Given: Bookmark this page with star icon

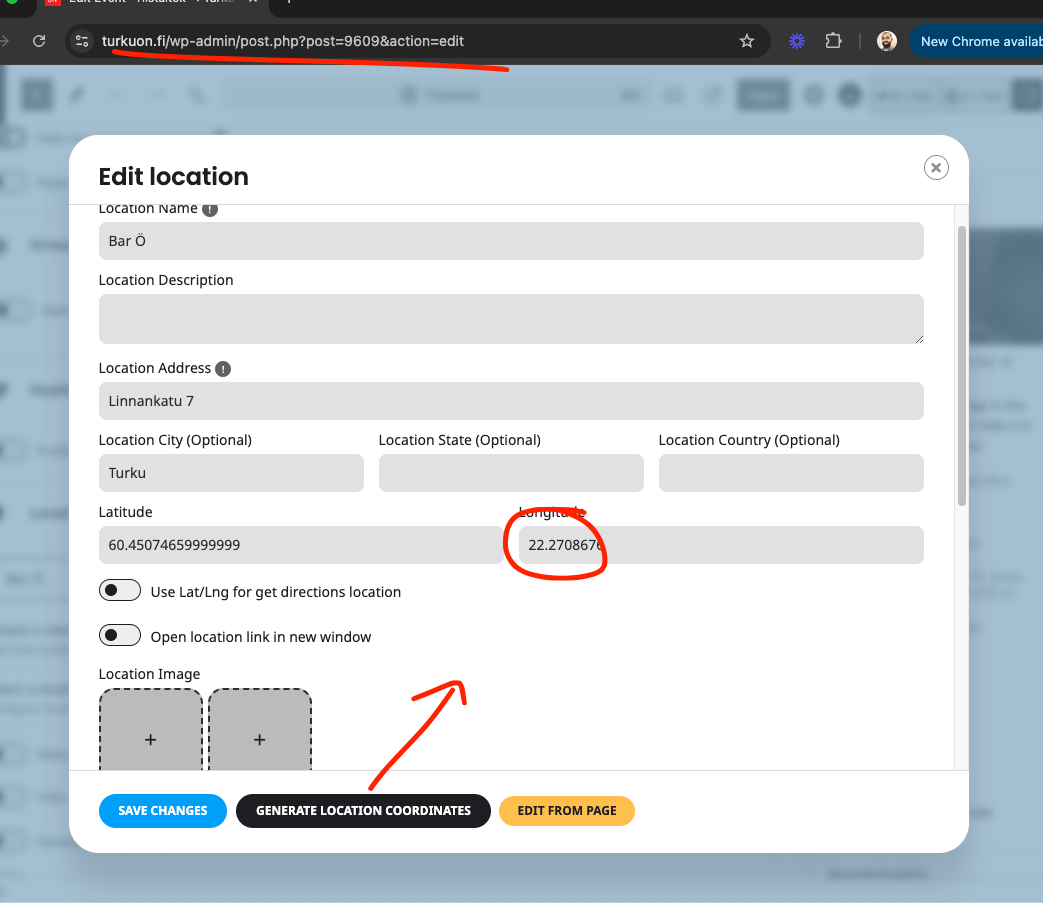Looking at the screenshot, I should (x=746, y=41).
